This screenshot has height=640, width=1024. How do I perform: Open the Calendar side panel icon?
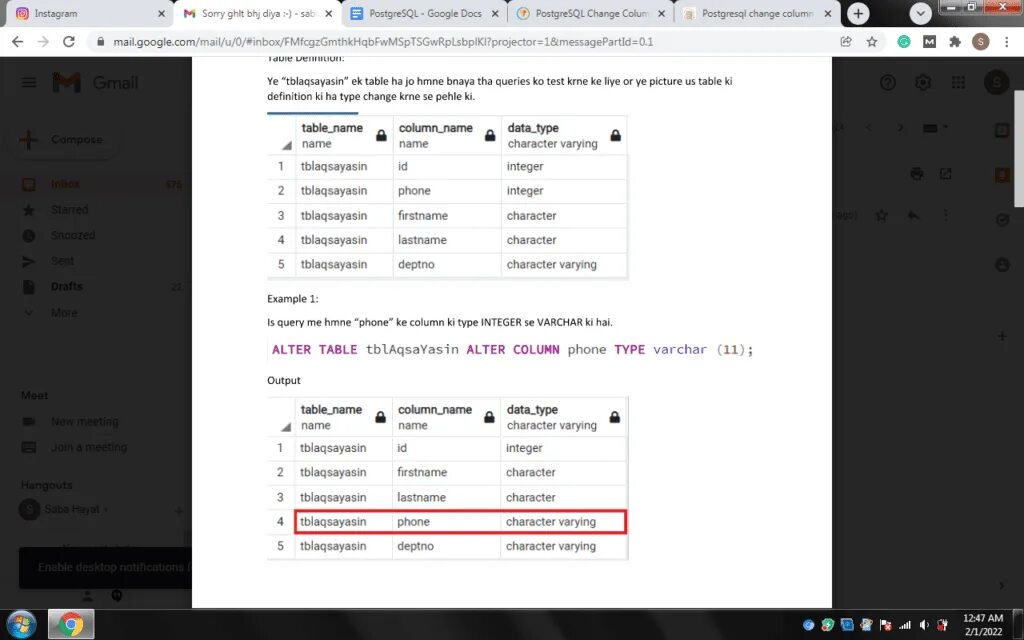[1002, 130]
